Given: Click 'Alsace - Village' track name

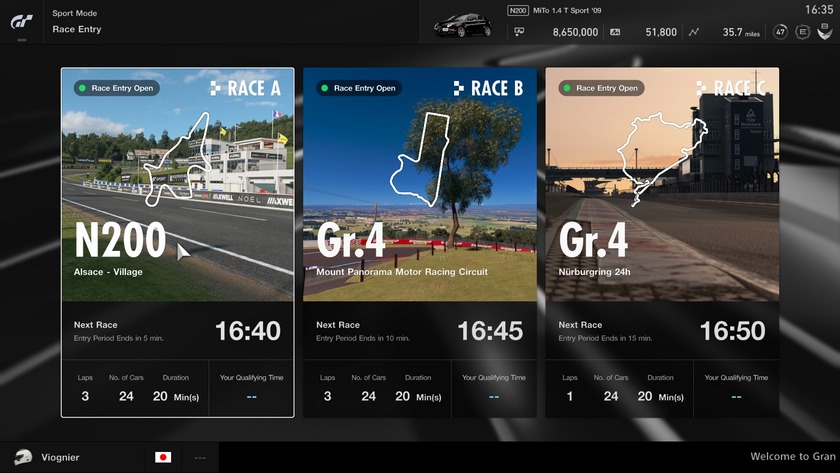Looking at the screenshot, I should [108, 272].
